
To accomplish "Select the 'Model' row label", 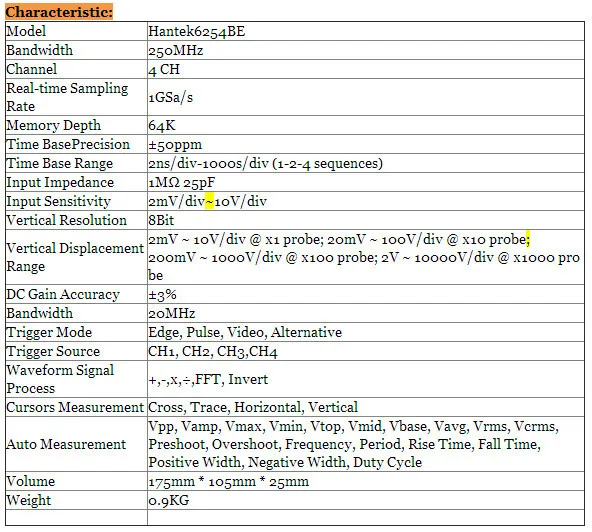I will point(26,31).
